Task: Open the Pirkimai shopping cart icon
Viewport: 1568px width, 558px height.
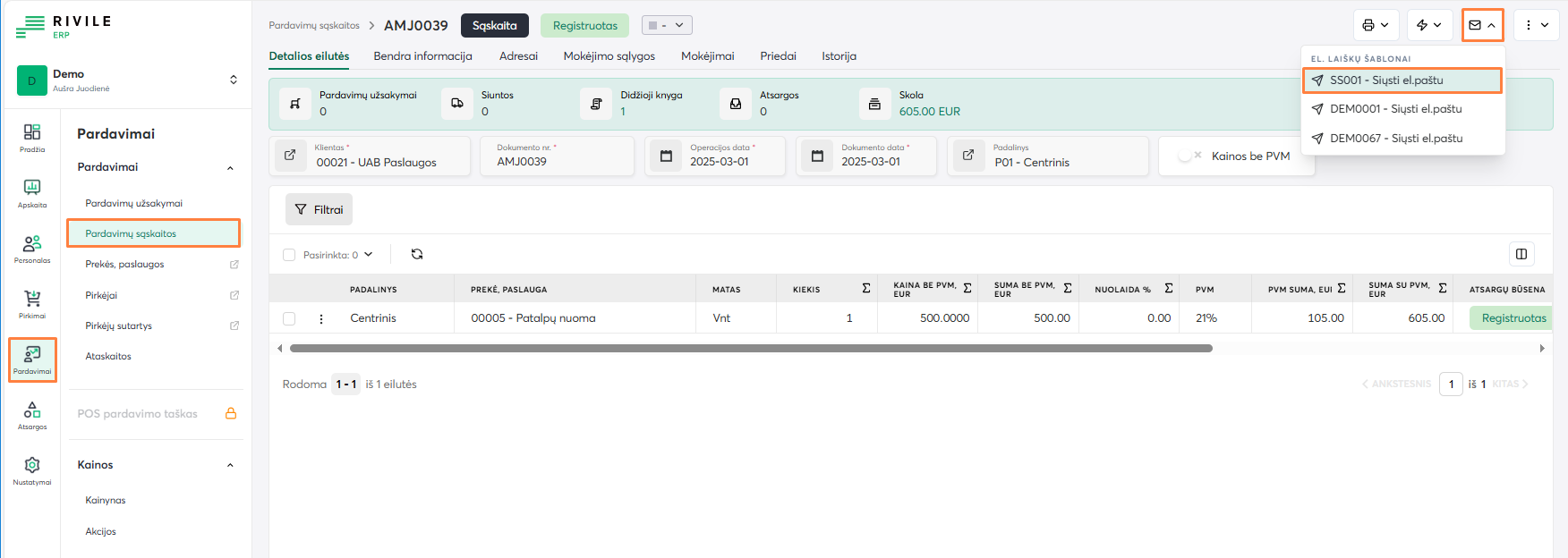Action: coord(32,303)
